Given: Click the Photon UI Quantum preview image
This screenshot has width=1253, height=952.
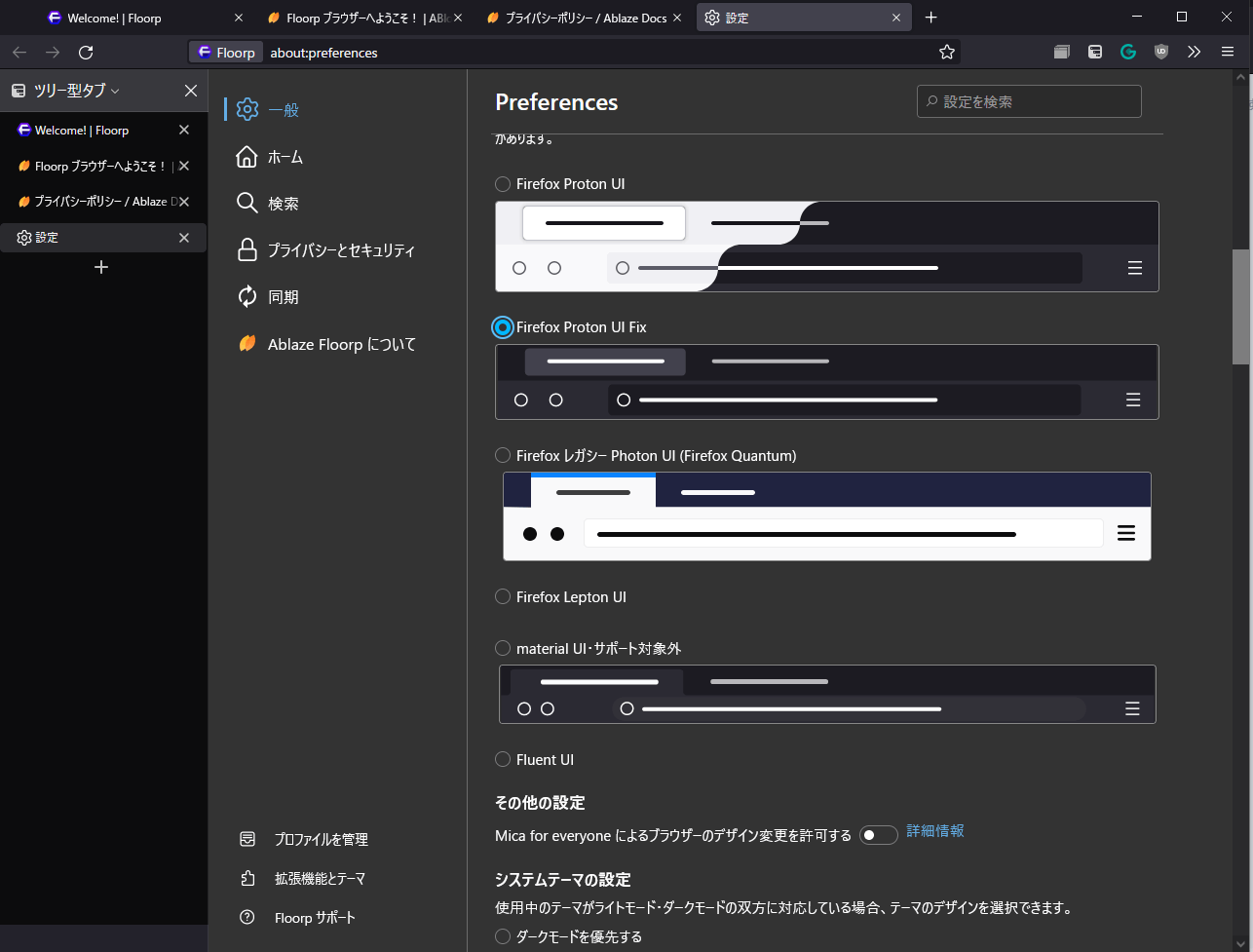Looking at the screenshot, I should coord(827,516).
